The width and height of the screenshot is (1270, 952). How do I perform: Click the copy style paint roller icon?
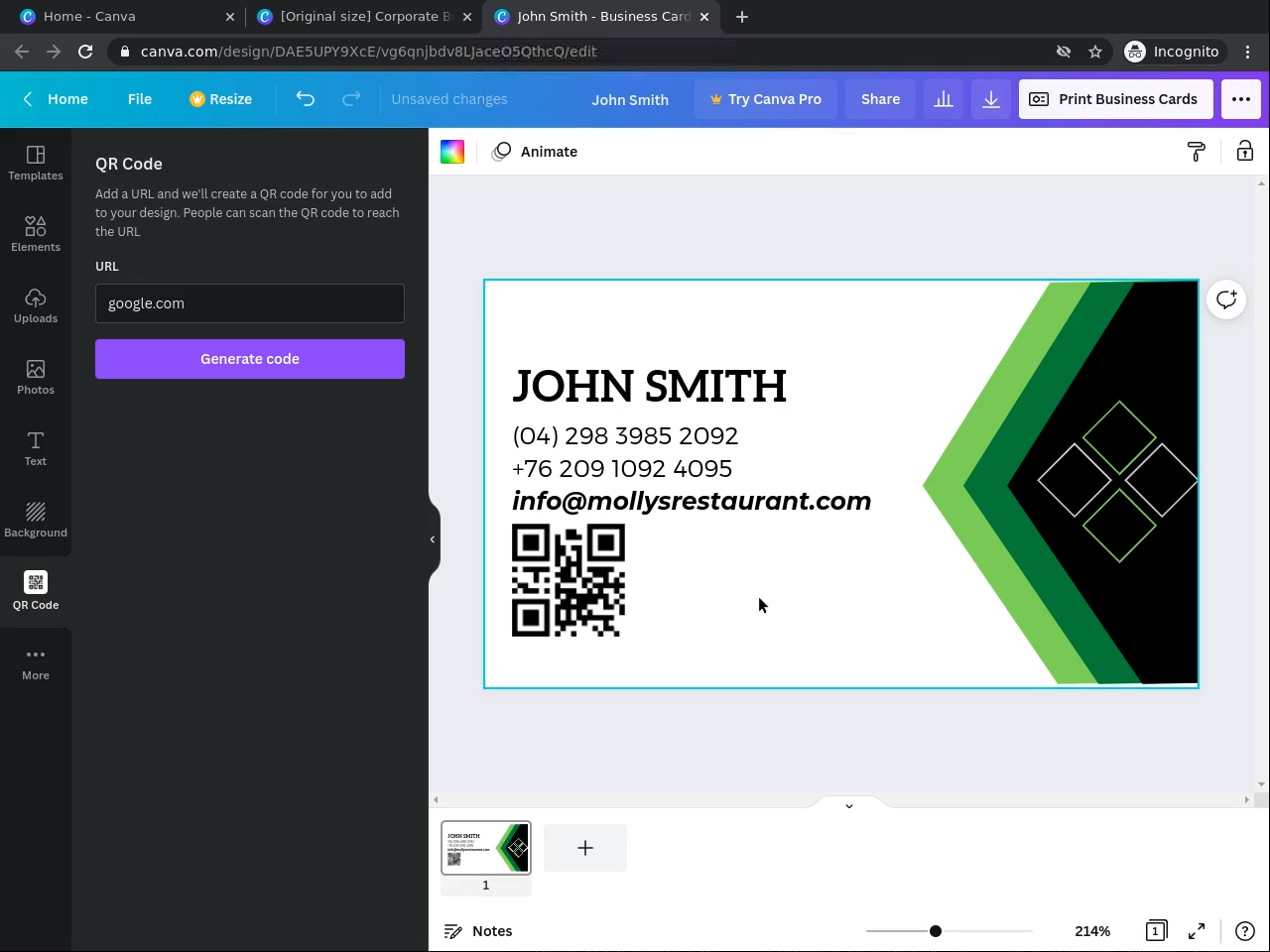point(1197,152)
